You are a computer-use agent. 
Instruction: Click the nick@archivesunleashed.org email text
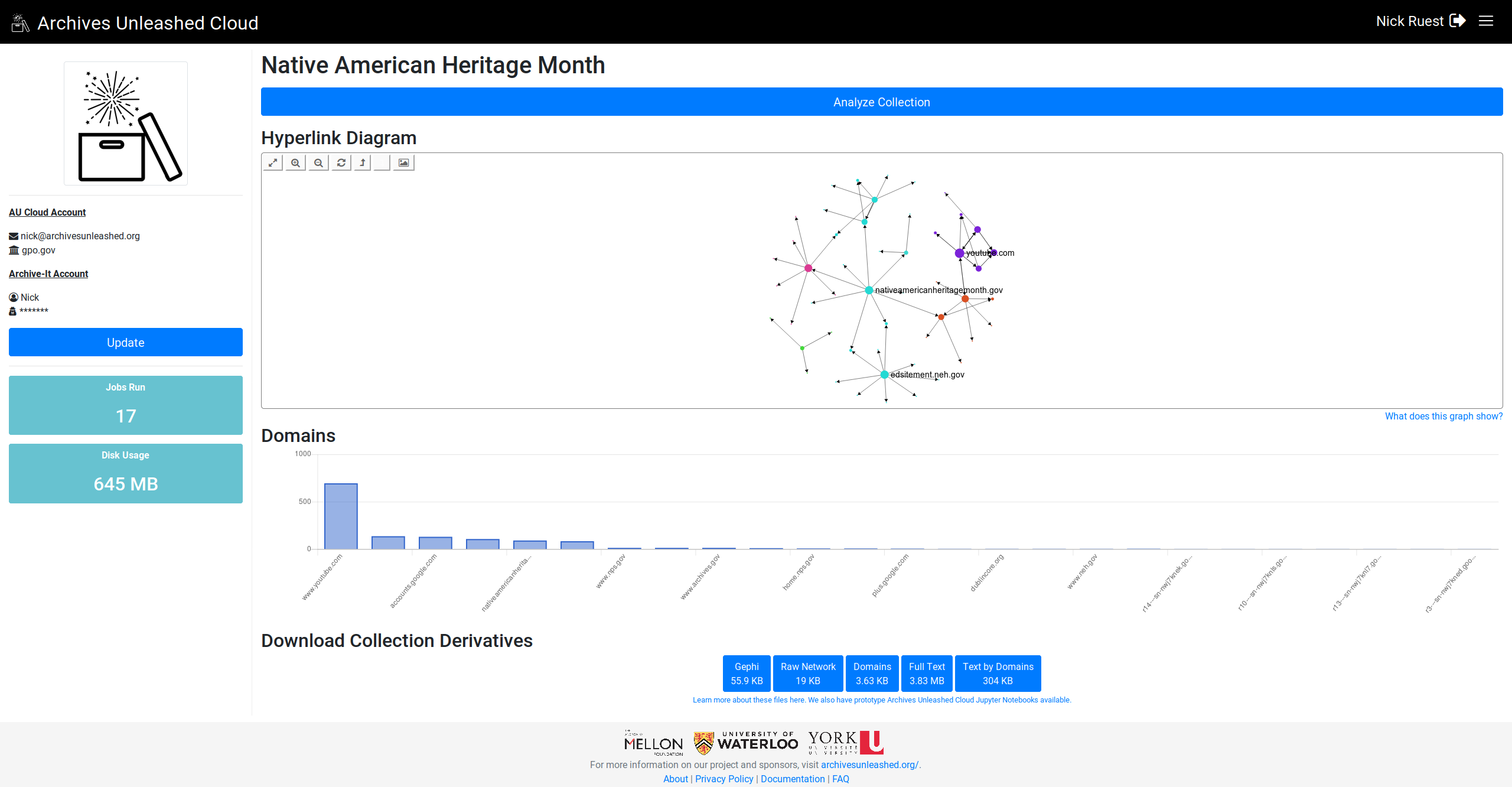(x=80, y=236)
